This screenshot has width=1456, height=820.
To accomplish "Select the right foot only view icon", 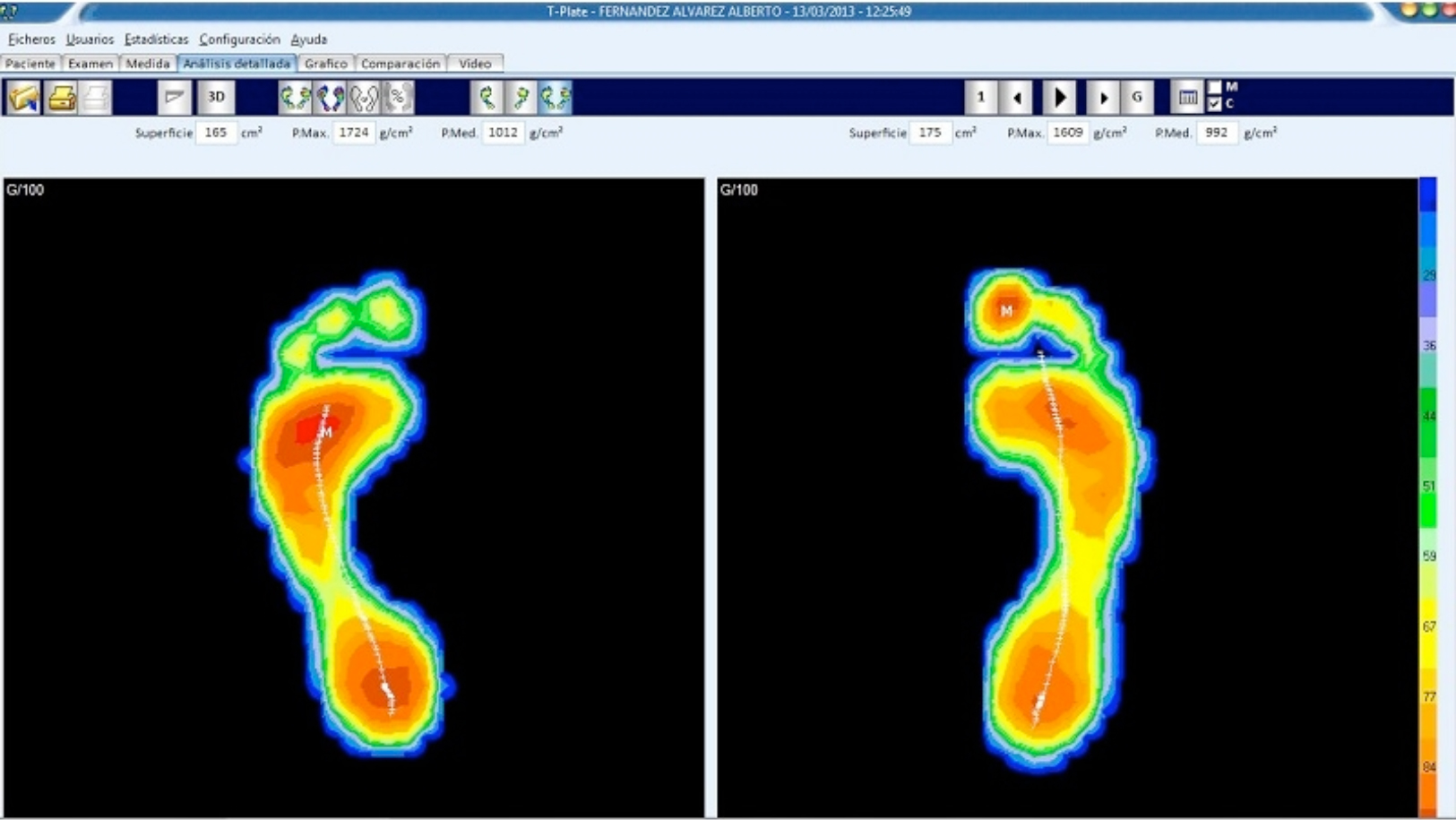I will pos(521,97).
